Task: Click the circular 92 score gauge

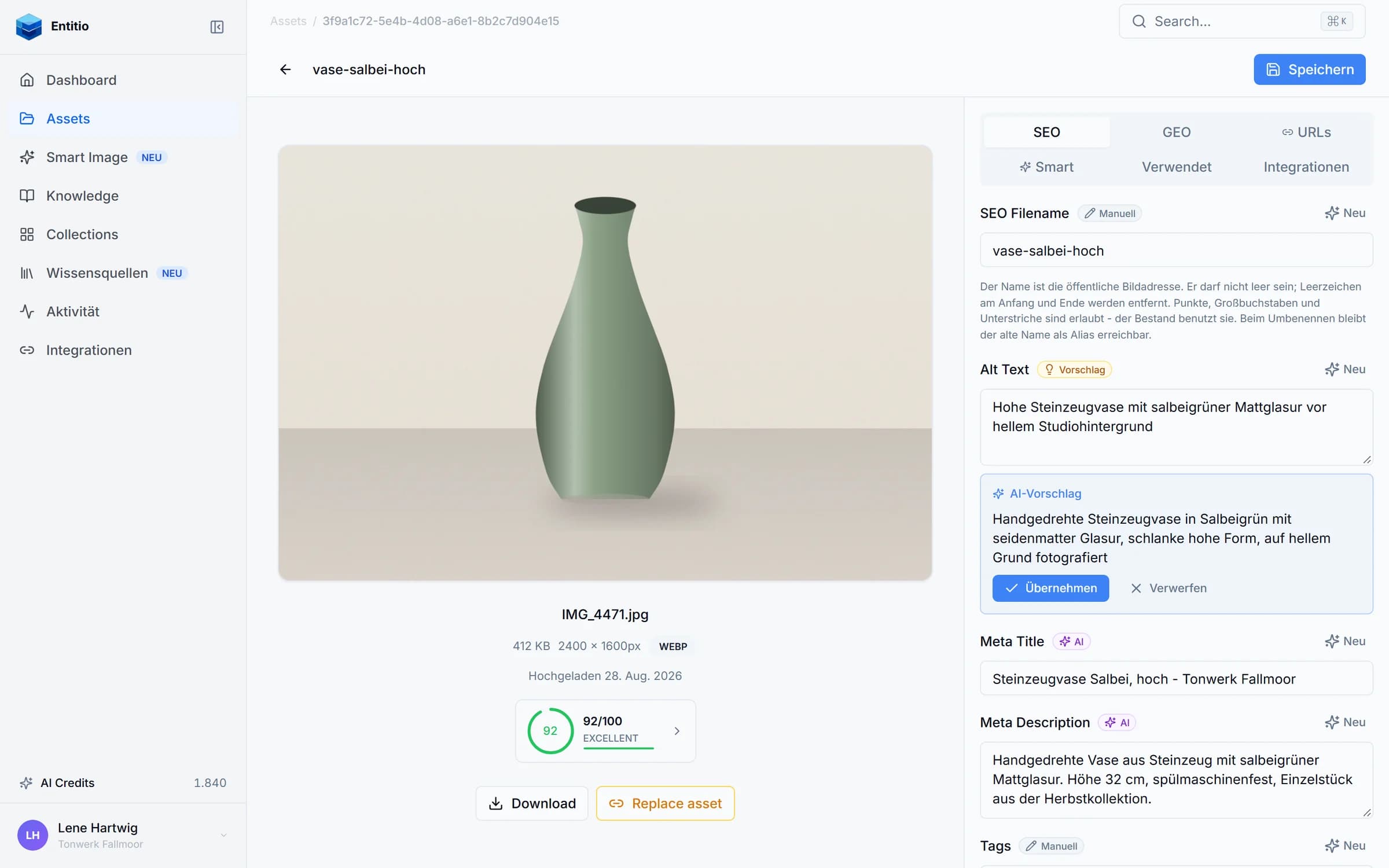Action: (550, 731)
